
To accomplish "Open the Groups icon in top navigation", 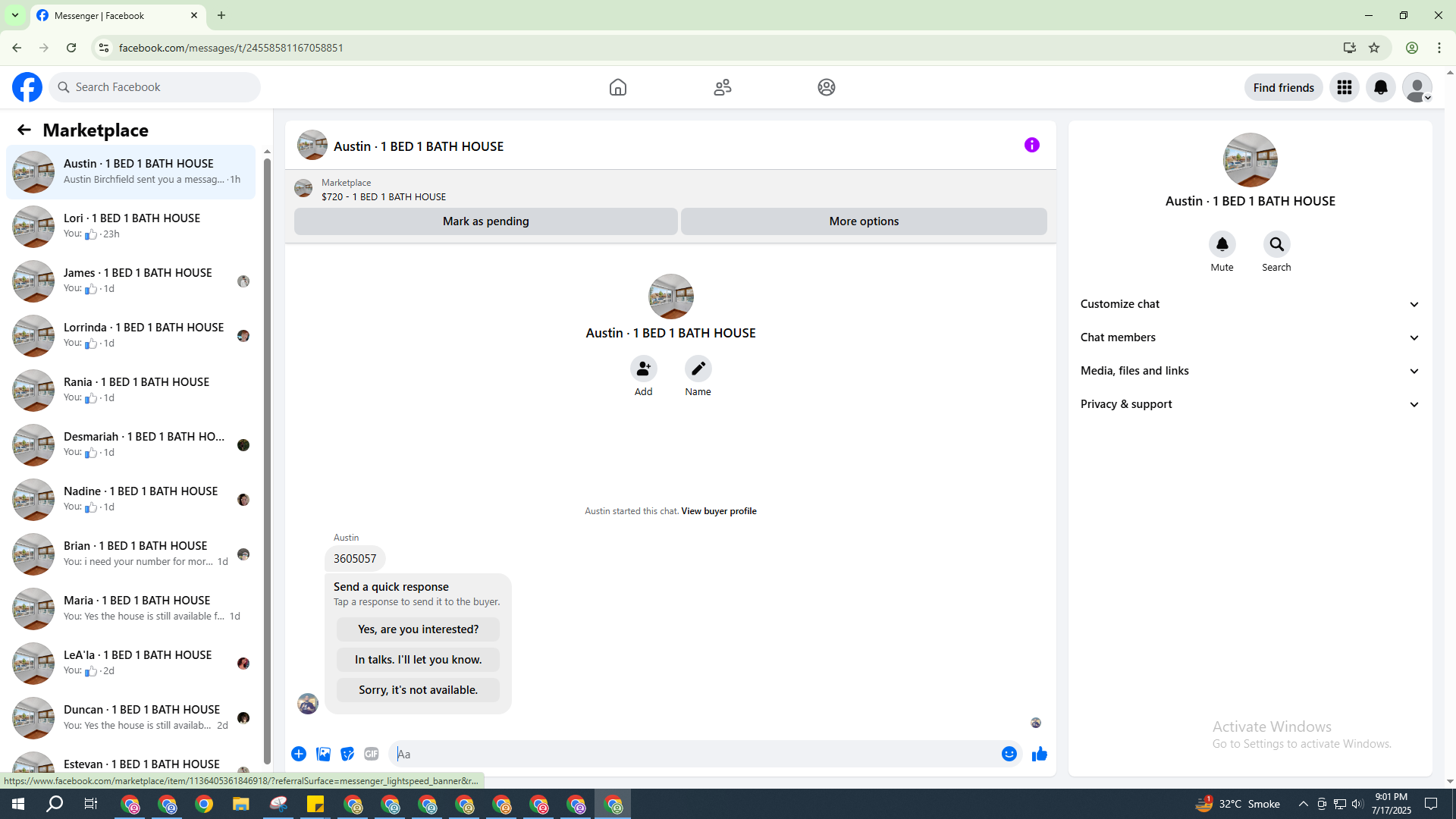I will click(827, 87).
